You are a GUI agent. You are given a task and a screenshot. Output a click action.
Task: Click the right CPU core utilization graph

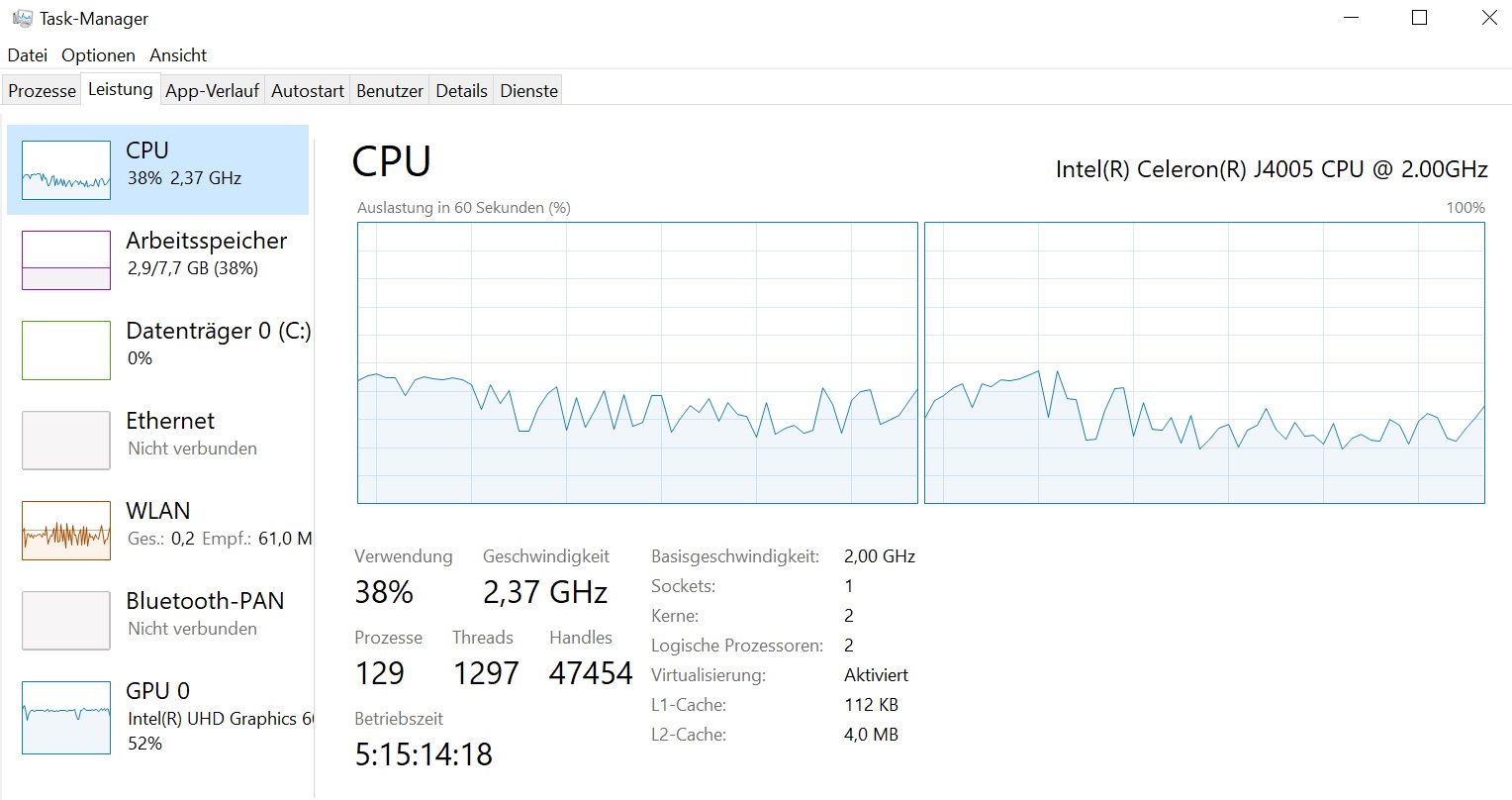(x=1204, y=363)
